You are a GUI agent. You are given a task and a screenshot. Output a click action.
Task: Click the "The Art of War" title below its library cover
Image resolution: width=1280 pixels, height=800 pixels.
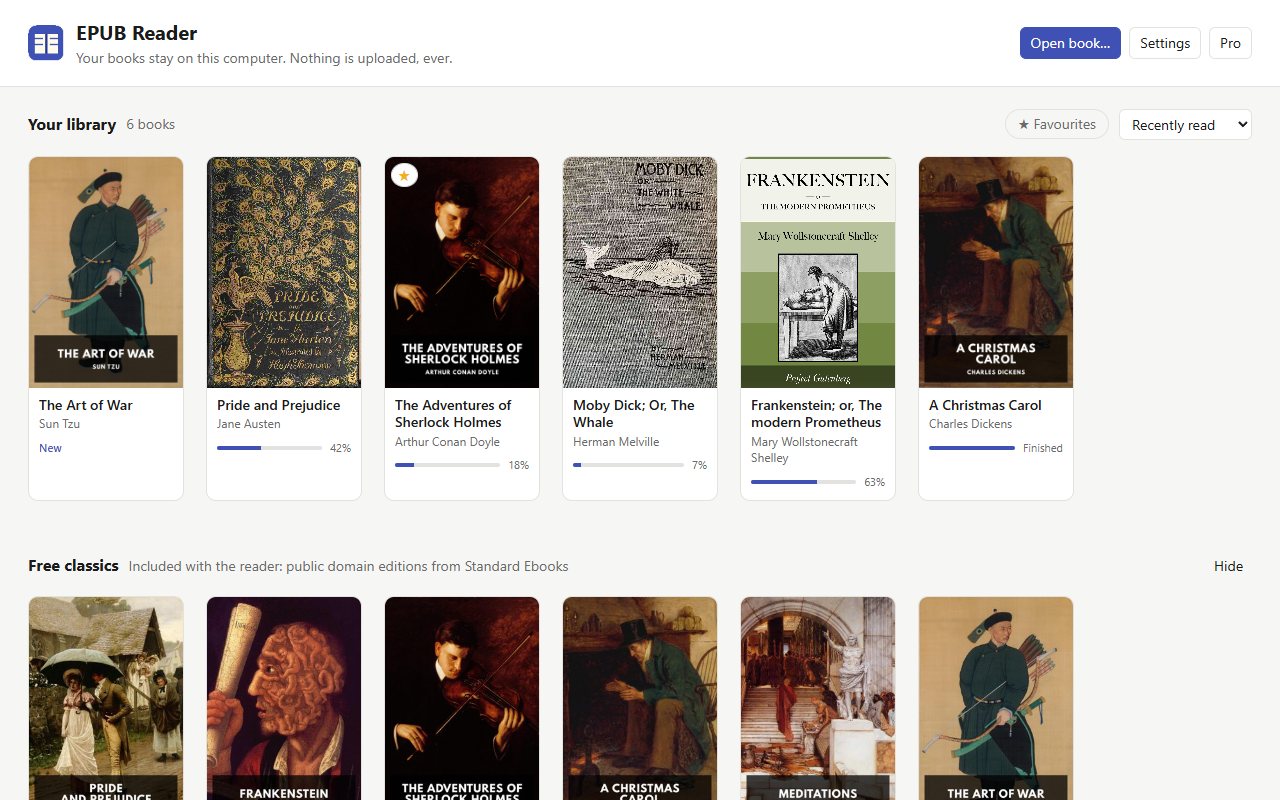coord(85,405)
